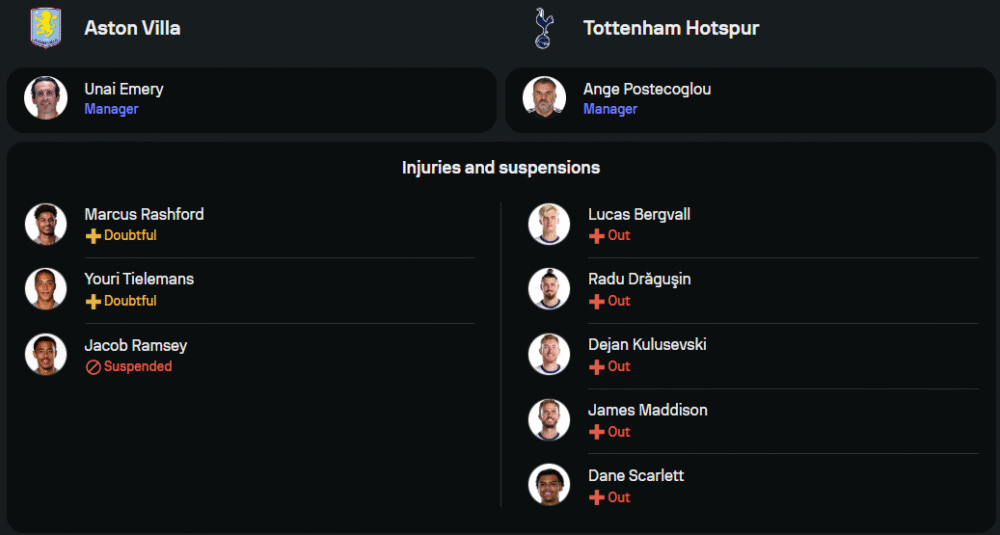Select the Unai Emery name link

[123, 89]
